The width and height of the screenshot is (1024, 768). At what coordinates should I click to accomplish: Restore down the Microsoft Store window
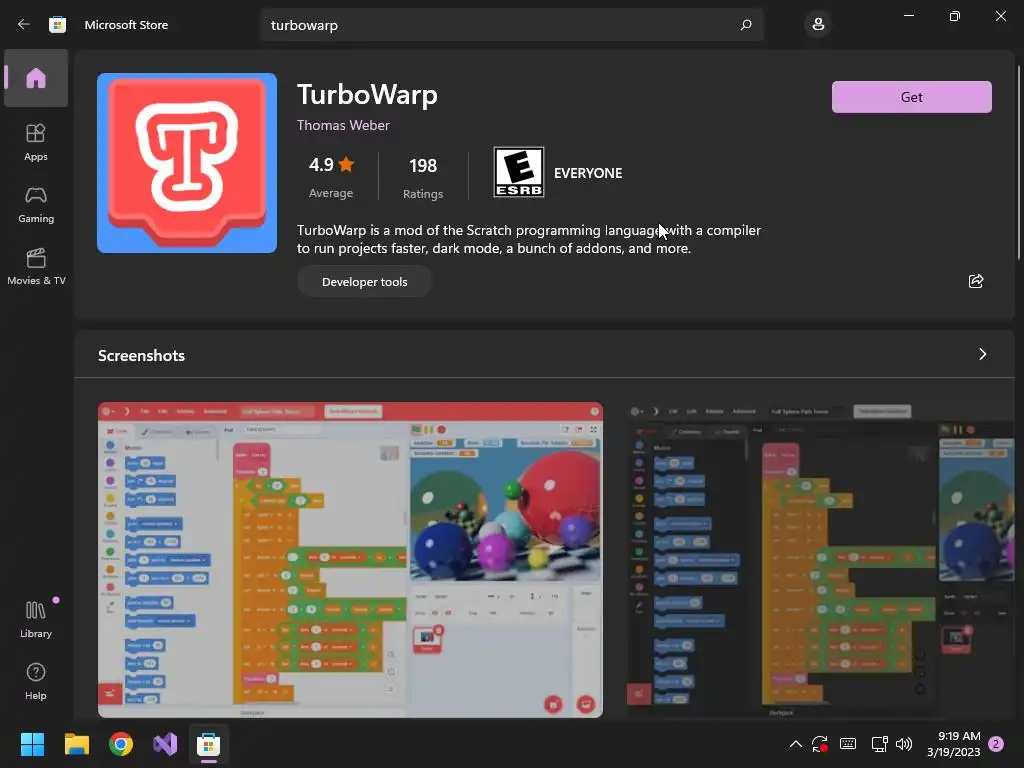pyautogui.click(x=954, y=16)
